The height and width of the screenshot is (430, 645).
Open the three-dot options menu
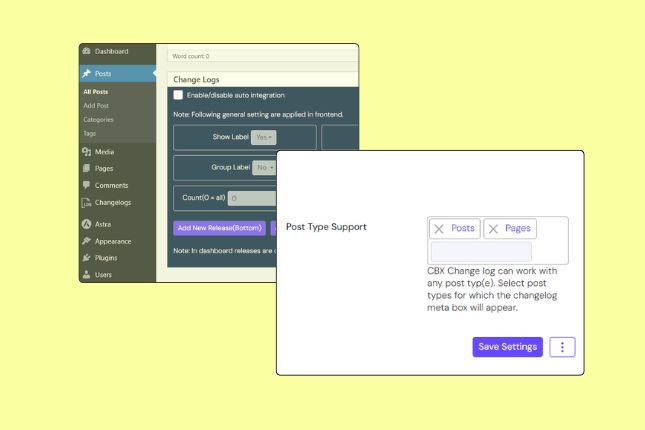tap(562, 347)
